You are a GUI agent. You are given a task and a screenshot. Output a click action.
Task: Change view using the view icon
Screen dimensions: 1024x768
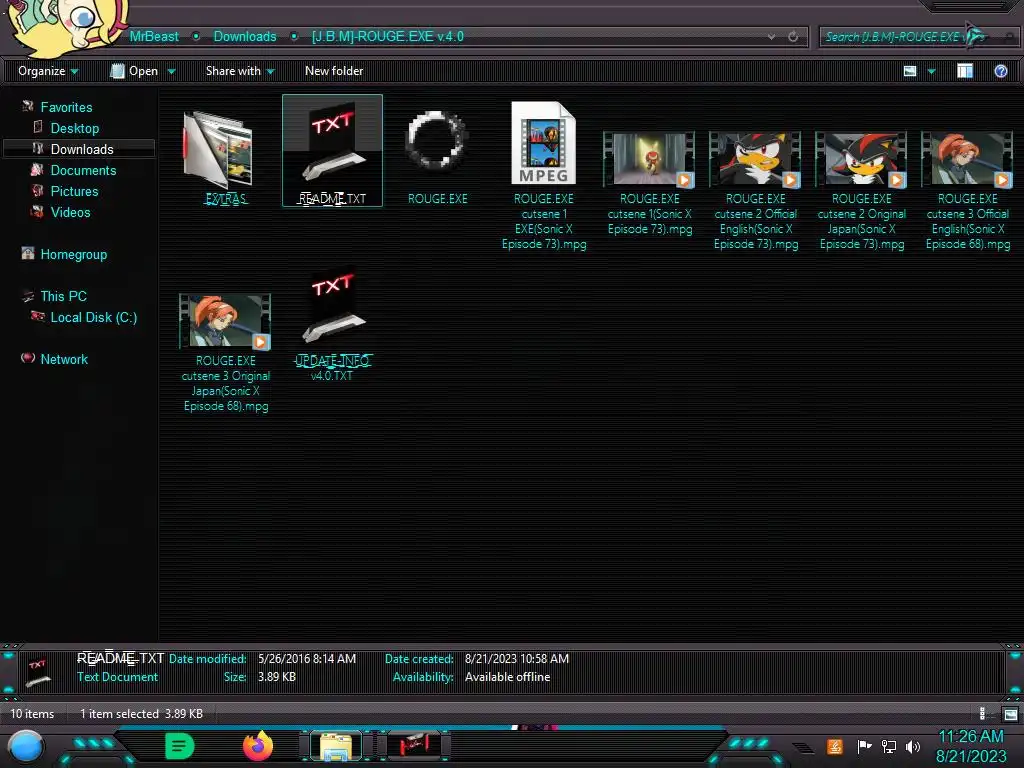pyautogui.click(x=910, y=71)
